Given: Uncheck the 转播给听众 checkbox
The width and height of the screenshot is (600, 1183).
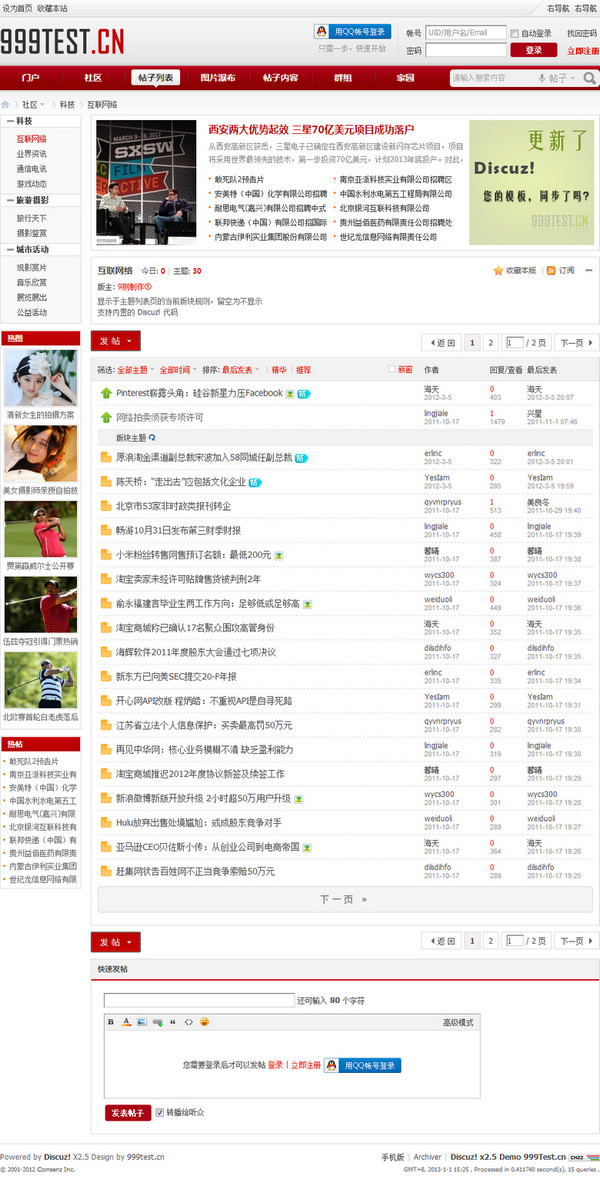Looking at the screenshot, I should point(159,1113).
